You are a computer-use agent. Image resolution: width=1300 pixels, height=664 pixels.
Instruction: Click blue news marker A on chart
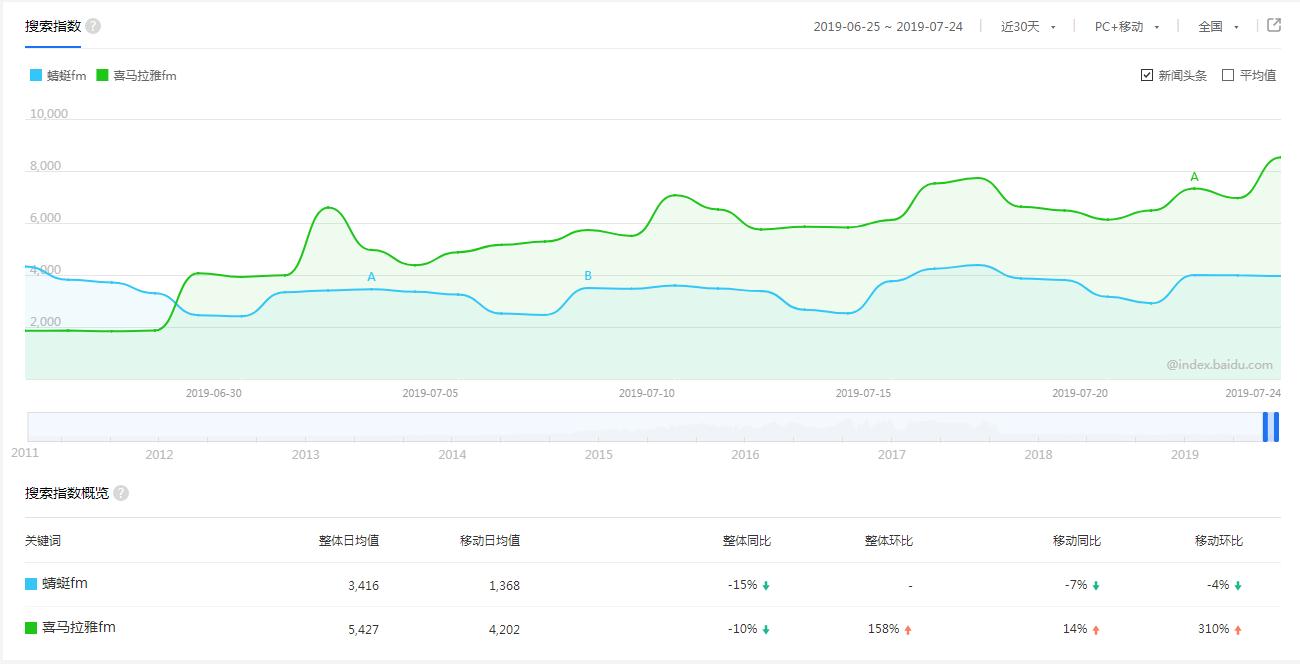[x=371, y=277]
